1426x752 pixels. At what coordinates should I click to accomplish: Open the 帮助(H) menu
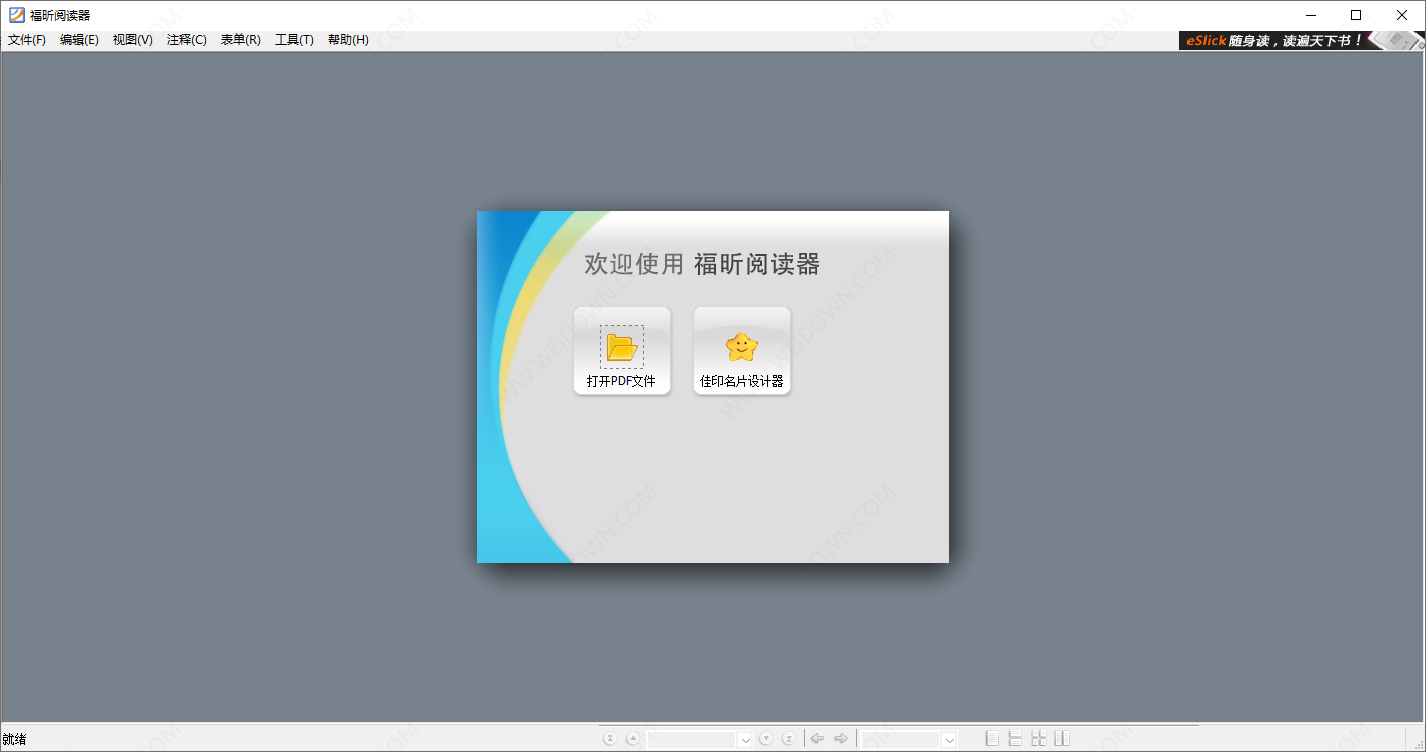point(348,40)
